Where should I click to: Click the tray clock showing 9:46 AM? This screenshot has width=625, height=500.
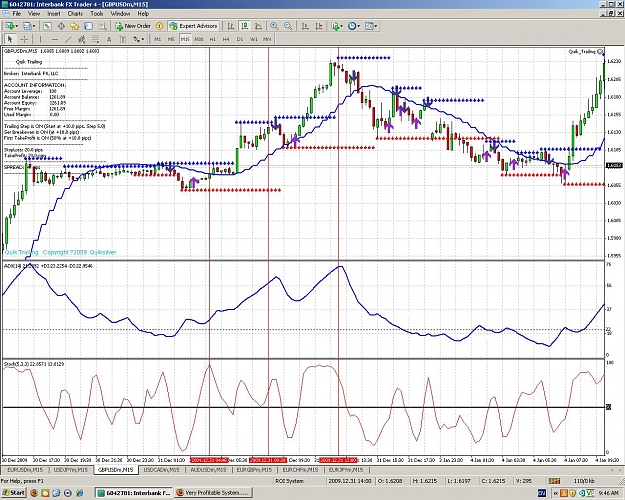pos(608,494)
